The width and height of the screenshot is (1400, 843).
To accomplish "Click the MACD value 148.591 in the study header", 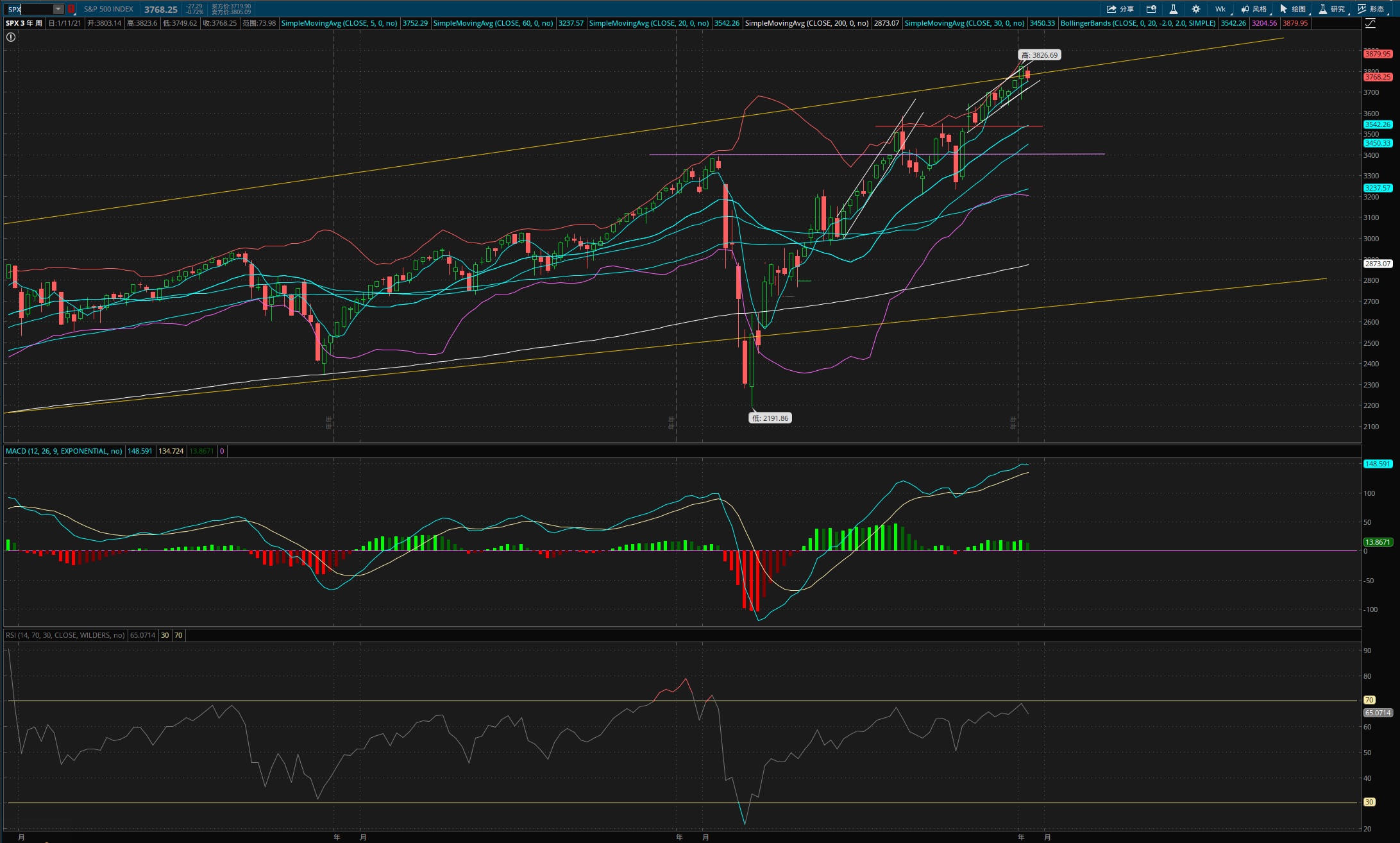I will (x=140, y=451).
